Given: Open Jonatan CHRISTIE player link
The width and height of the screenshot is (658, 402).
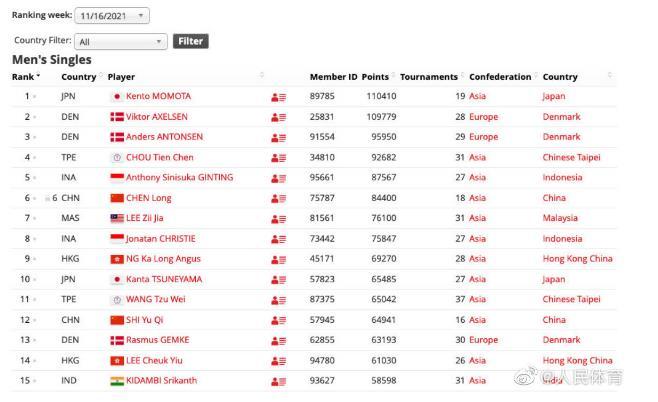Looking at the screenshot, I should pos(160,239).
